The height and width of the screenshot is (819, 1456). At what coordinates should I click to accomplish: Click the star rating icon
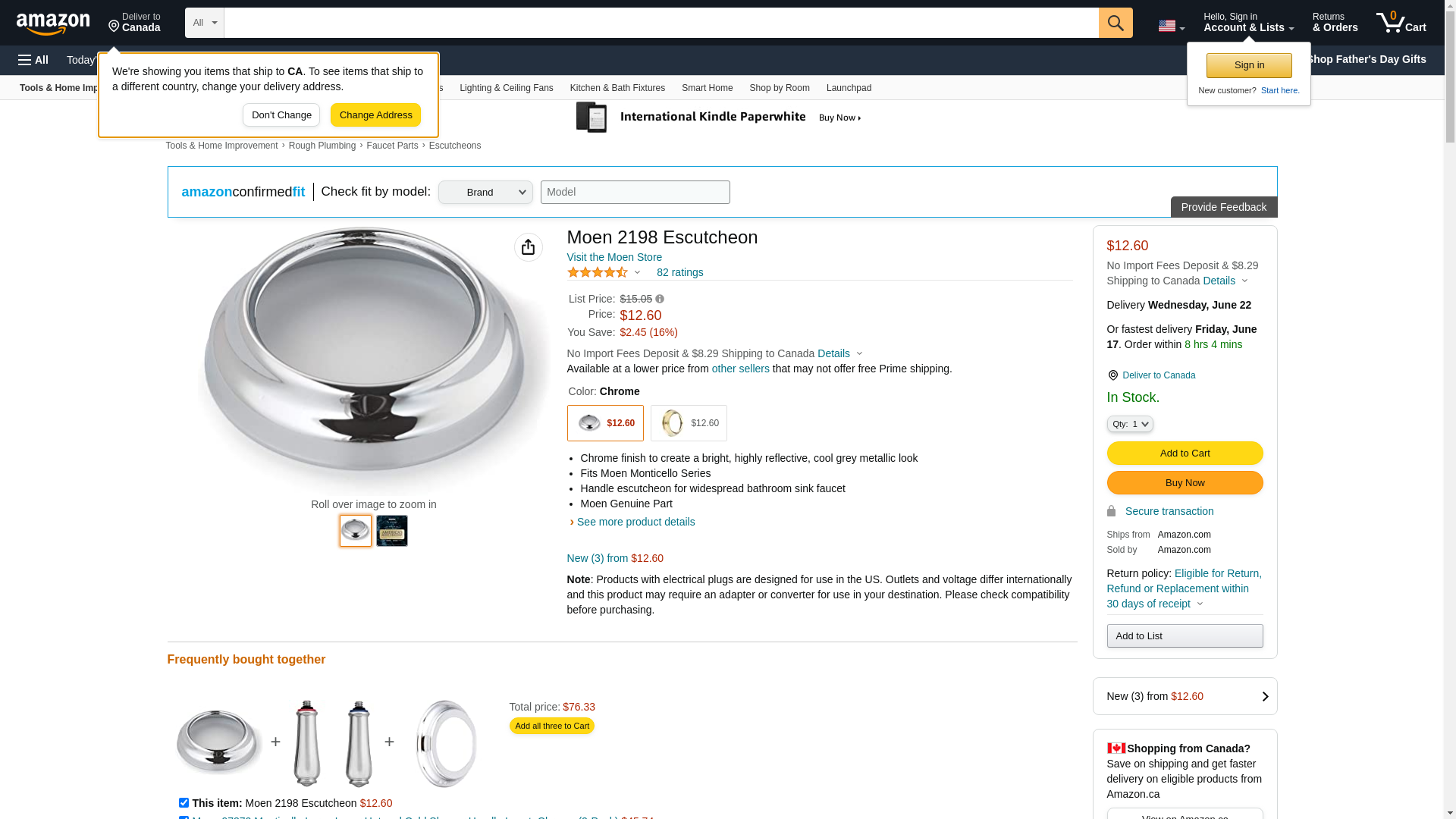click(x=598, y=272)
